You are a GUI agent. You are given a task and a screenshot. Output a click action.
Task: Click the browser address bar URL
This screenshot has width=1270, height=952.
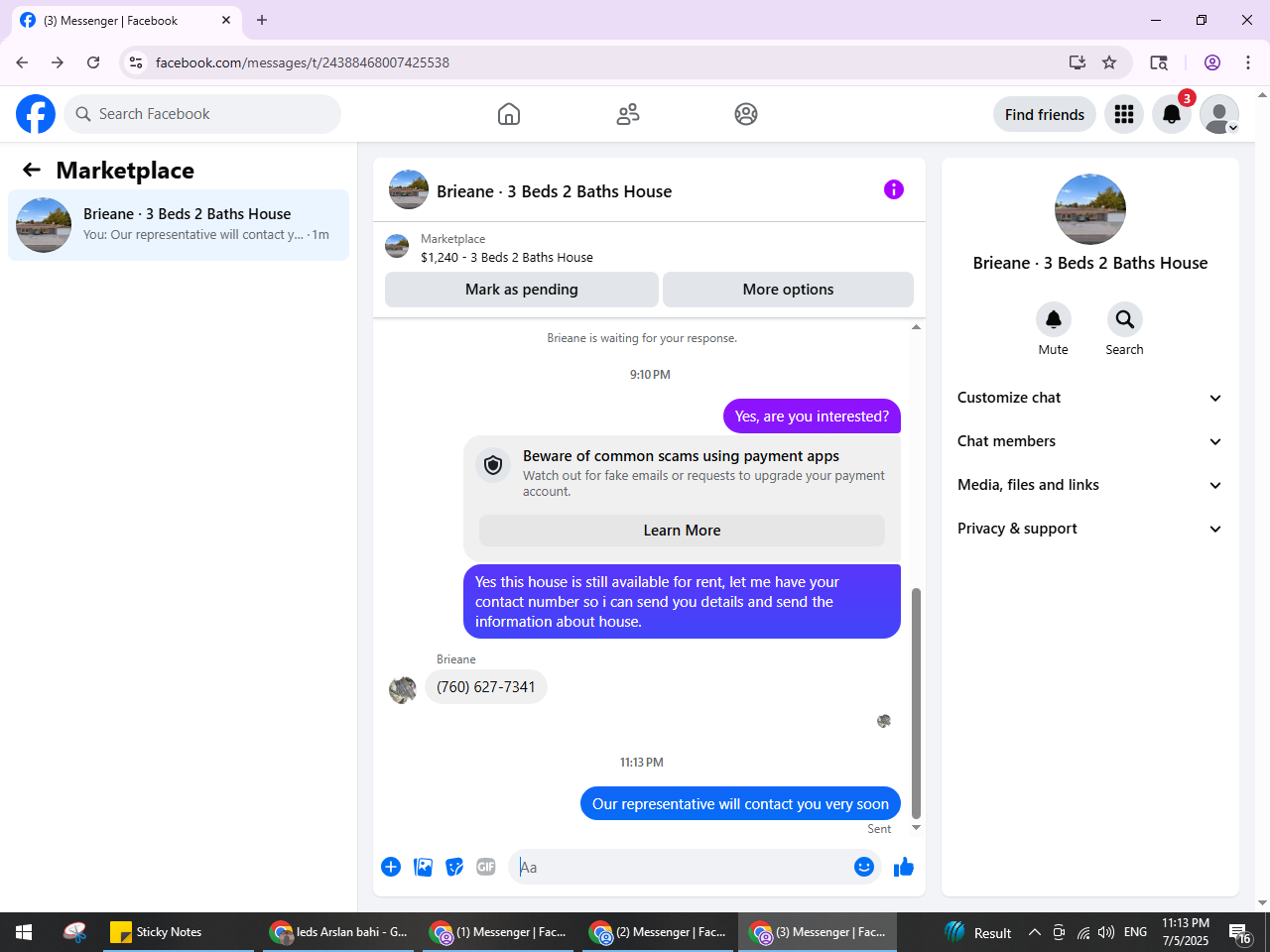pyautogui.click(x=303, y=62)
